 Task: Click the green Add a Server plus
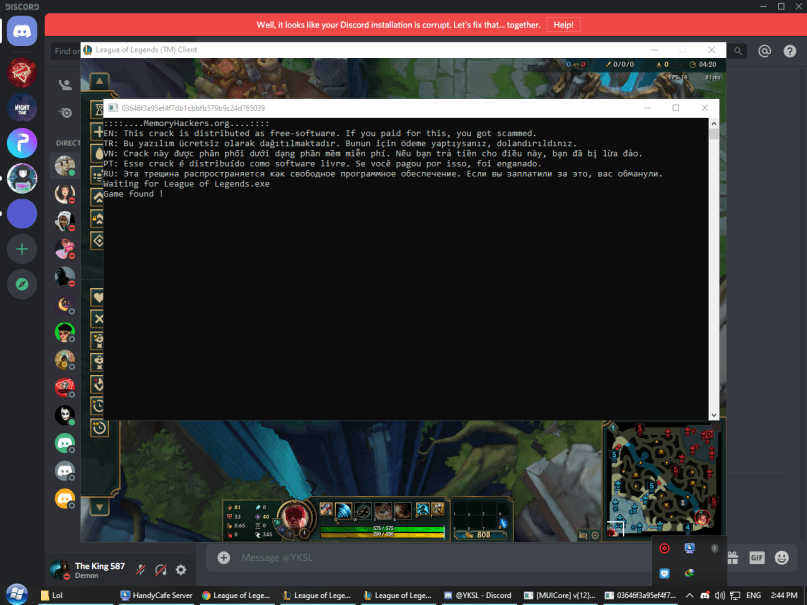point(22,249)
